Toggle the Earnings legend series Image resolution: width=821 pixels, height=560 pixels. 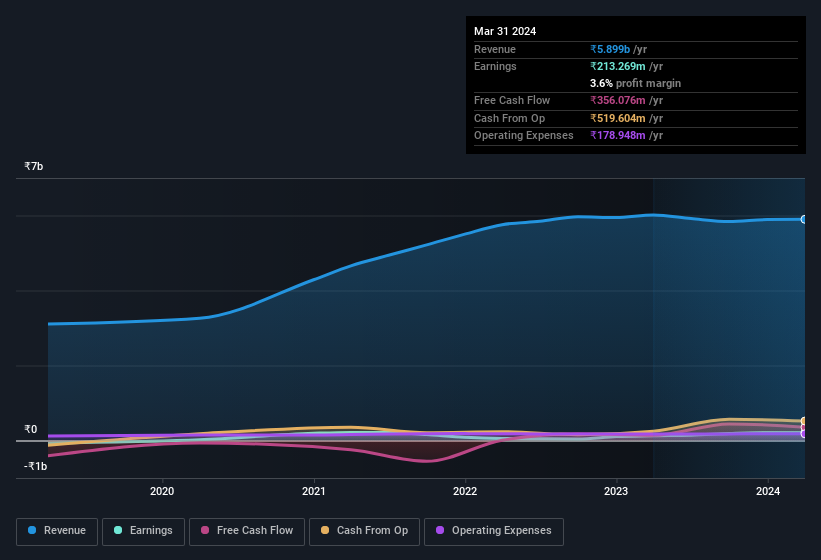tap(143, 531)
